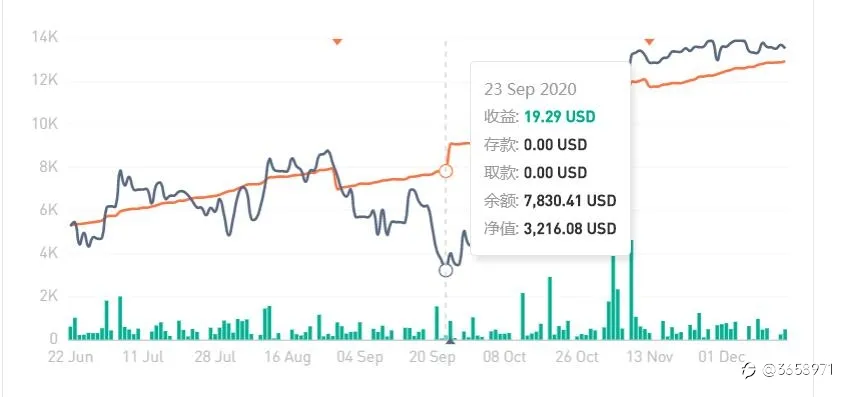Click the 01 Dec date axis label
This screenshot has width=841, height=397.
(x=721, y=357)
